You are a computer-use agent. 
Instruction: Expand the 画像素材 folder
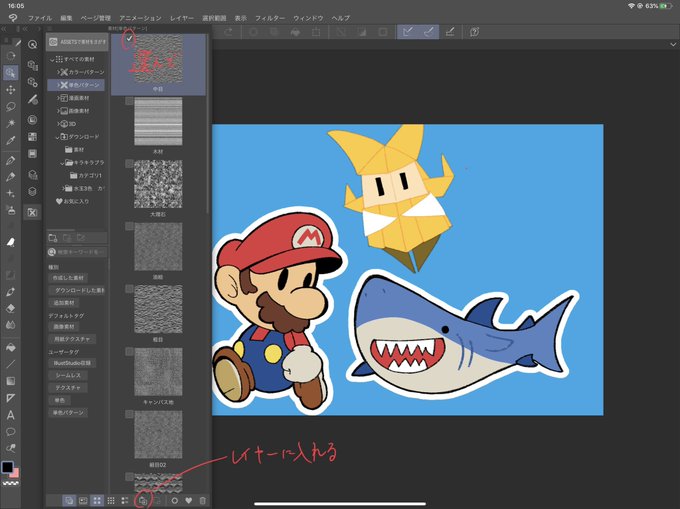pos(58,111)
